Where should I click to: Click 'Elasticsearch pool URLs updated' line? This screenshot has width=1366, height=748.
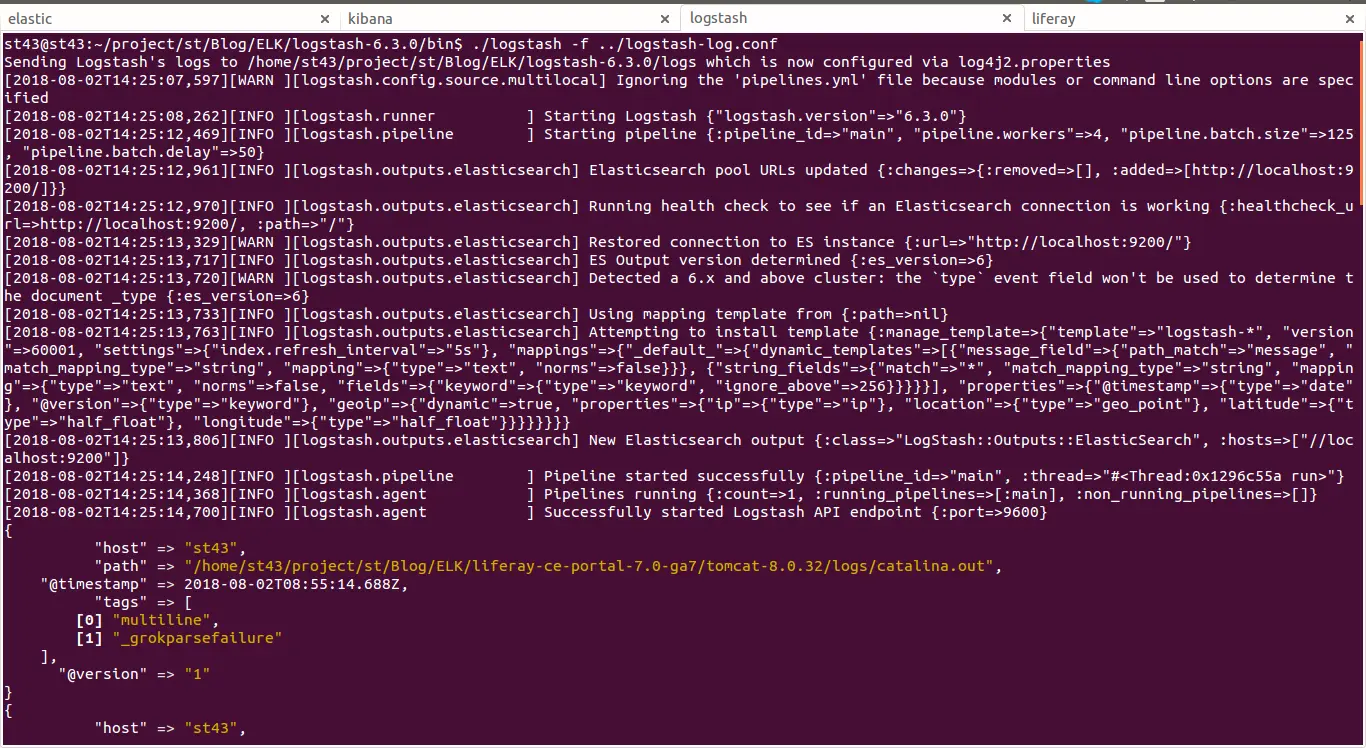679,179
